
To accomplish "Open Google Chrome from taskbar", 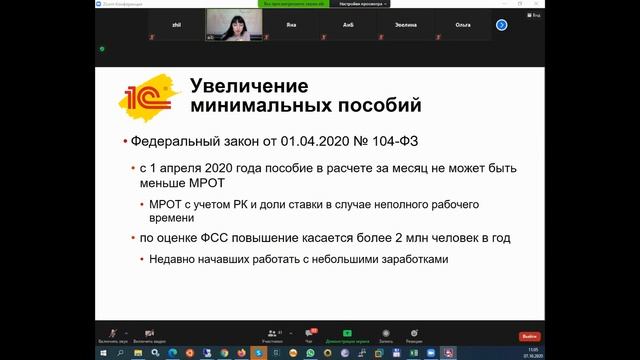I will (x=224, y=353).
